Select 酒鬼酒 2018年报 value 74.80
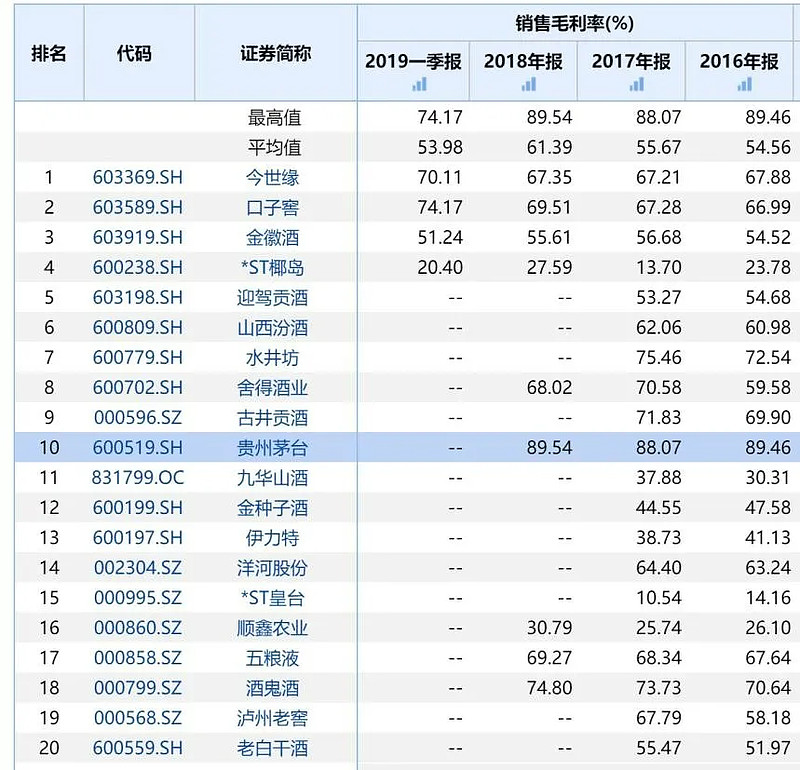Image resolution: width=800 pixels, height=770 pixels. pos(549,688)
